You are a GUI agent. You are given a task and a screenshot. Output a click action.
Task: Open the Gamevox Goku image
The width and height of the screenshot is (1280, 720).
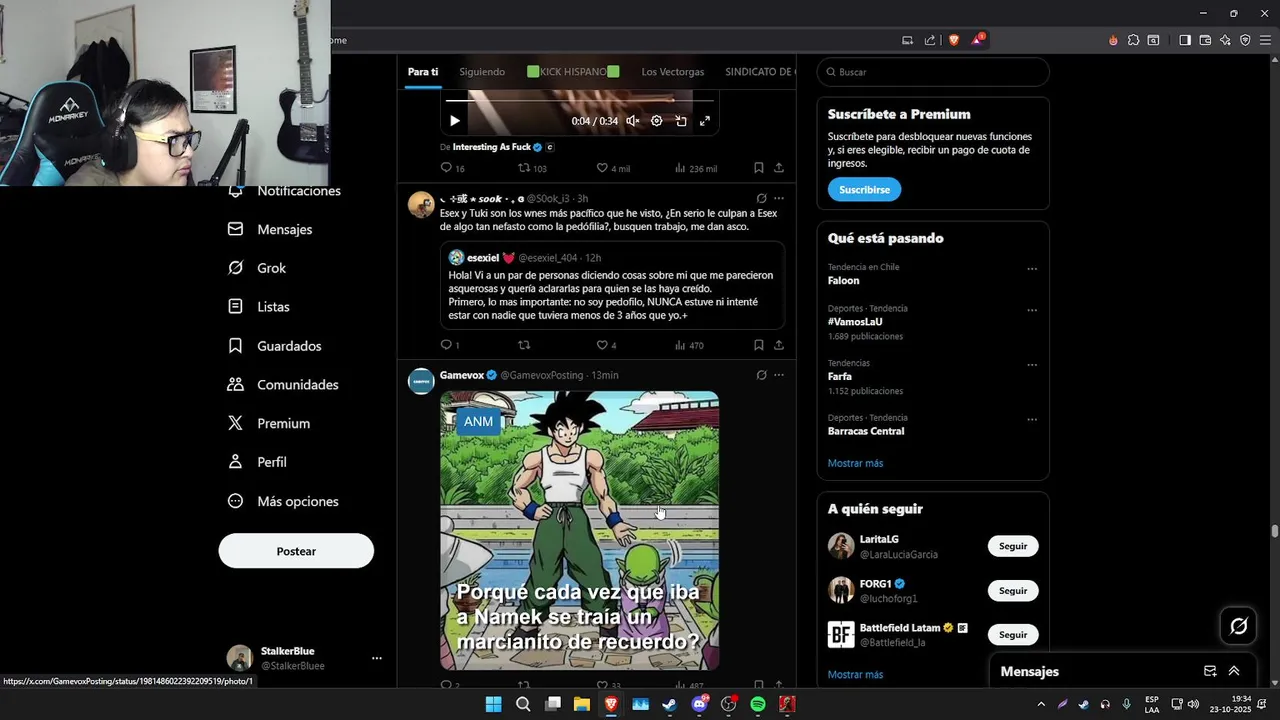[x=579, y=530]
